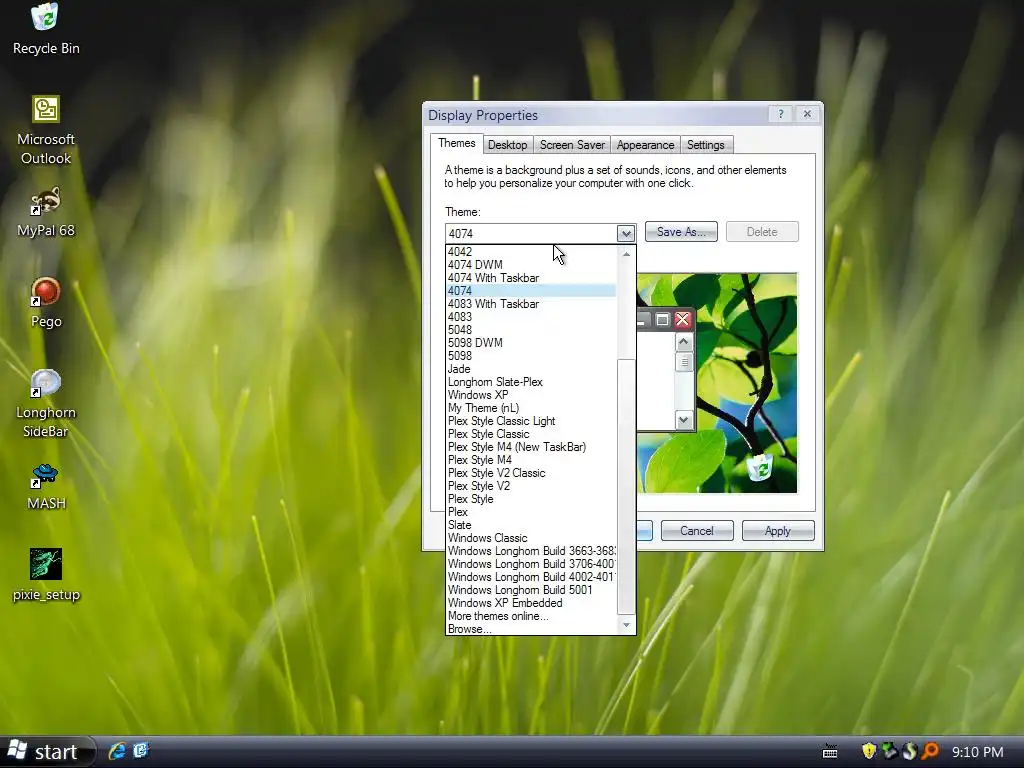Choose the 5098 DWM theme
This screenshot has width=1024, height=768.
point(531,343)
